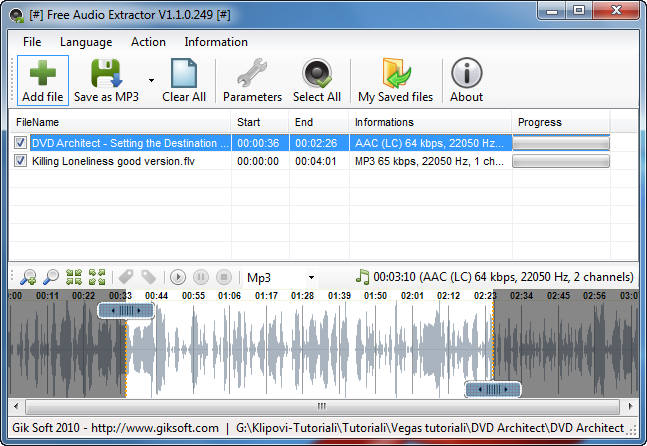
Task: Stop the audio preview
Action: click(224, 277)
